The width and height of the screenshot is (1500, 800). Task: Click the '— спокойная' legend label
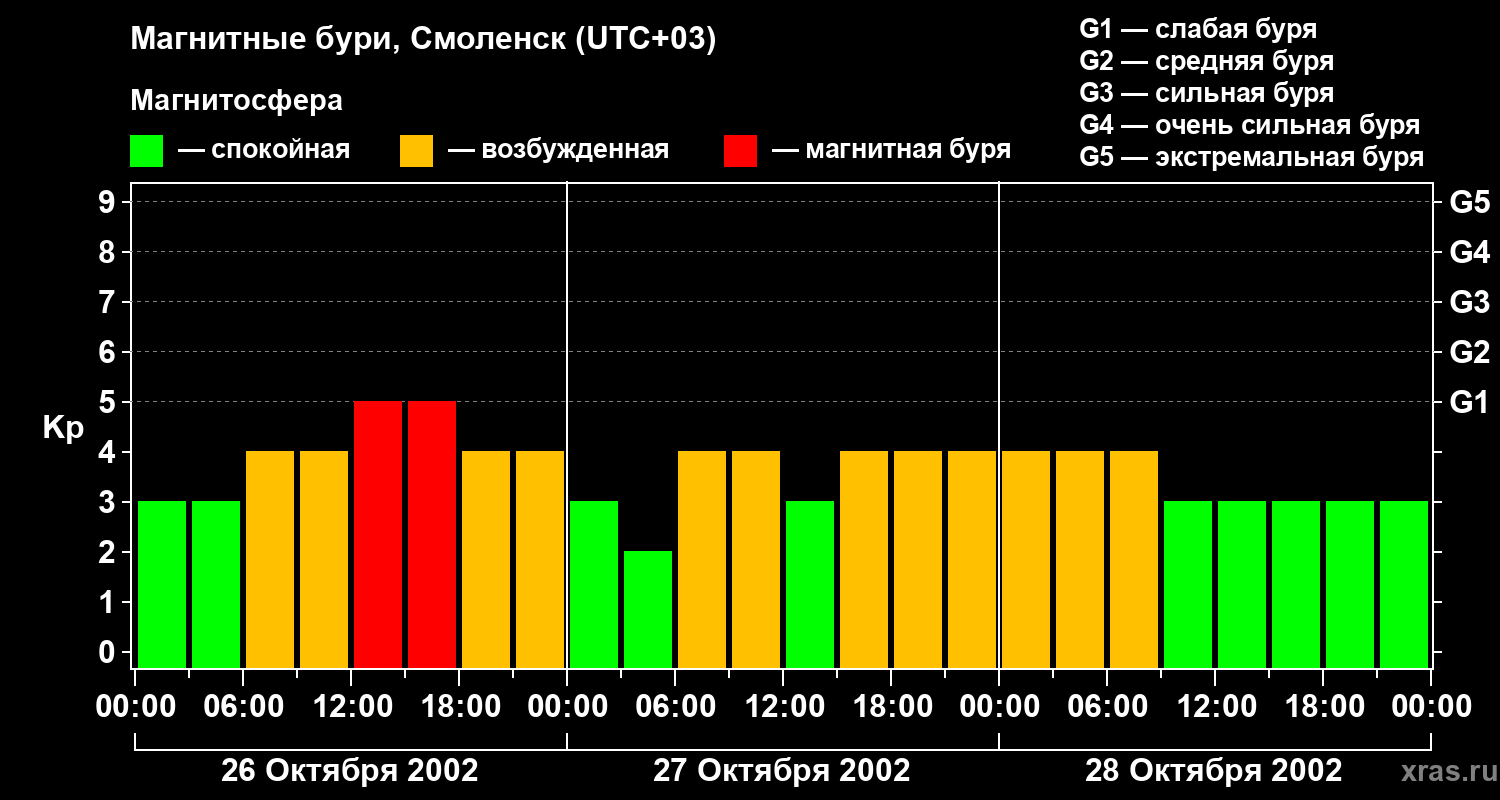264,151
